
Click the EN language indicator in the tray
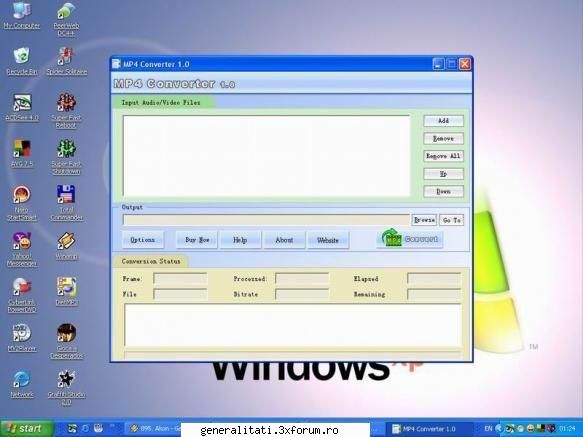[488, 428]
